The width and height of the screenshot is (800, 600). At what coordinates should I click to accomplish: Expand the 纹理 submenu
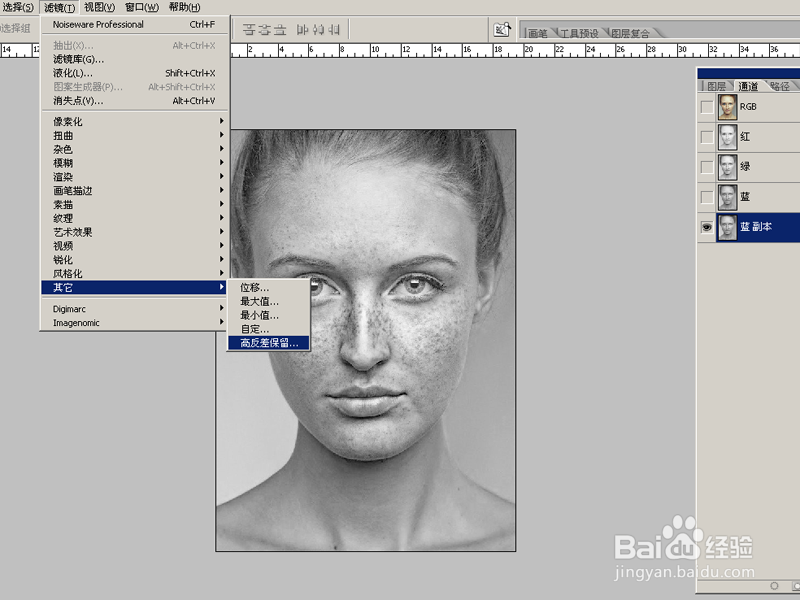pos(135,218)
